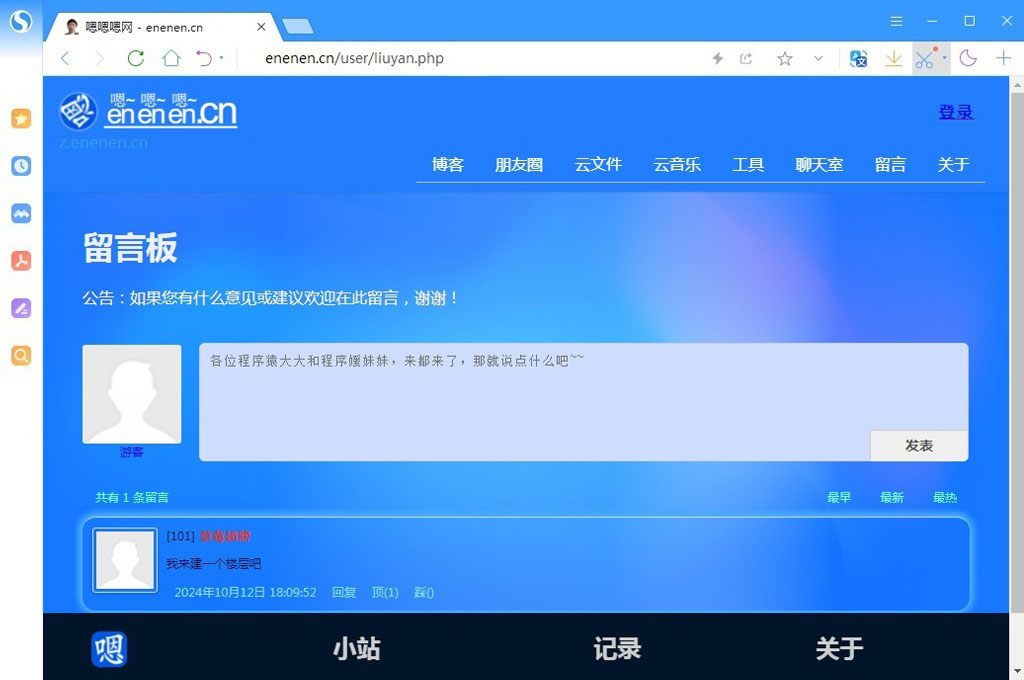Open dropdown next to undo arrow
1024x680 pixels.
point(221,58)
